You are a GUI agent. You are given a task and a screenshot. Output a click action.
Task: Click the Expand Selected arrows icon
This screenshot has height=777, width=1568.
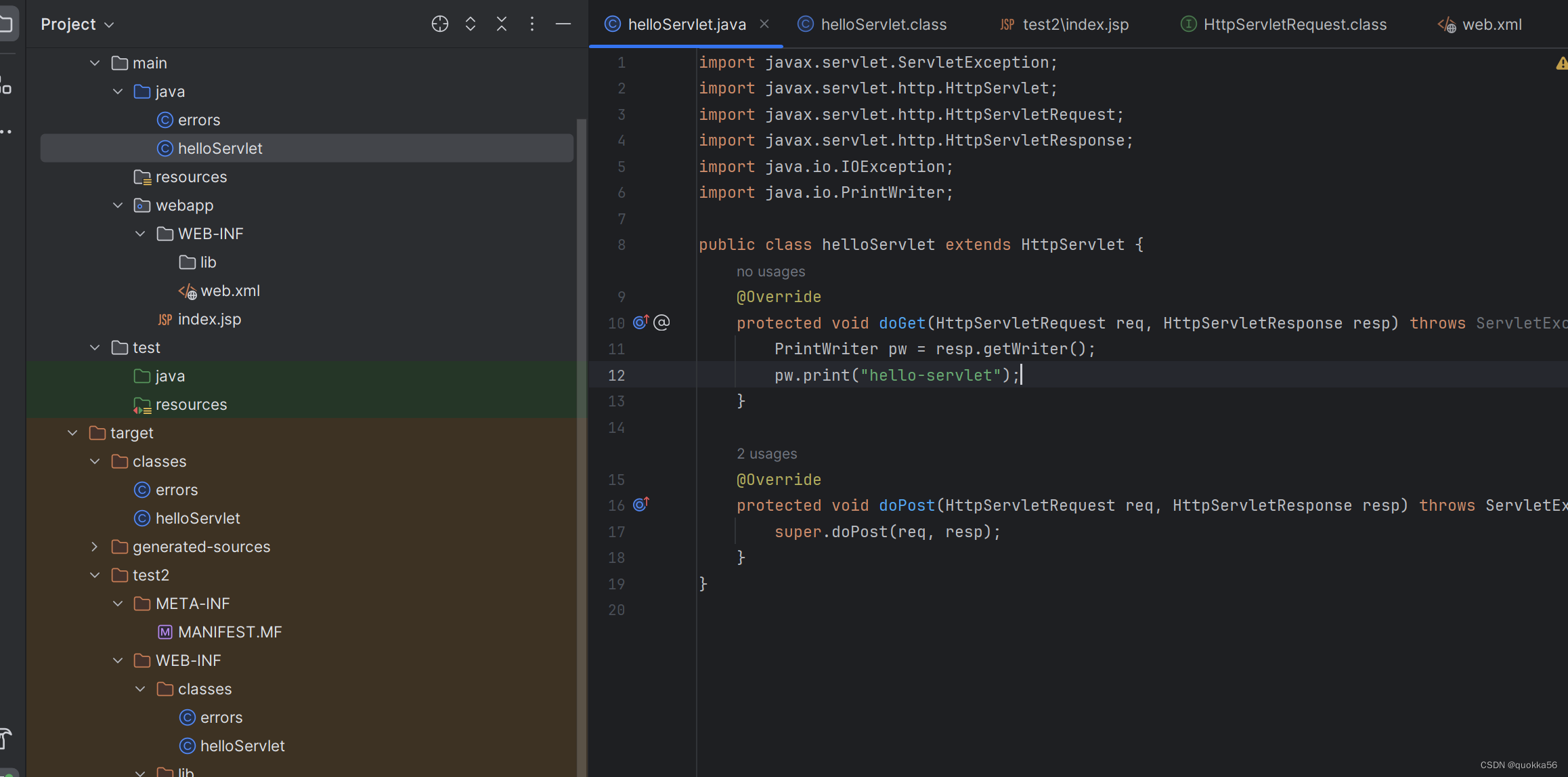pyautogui.click(x=471, y=24)
